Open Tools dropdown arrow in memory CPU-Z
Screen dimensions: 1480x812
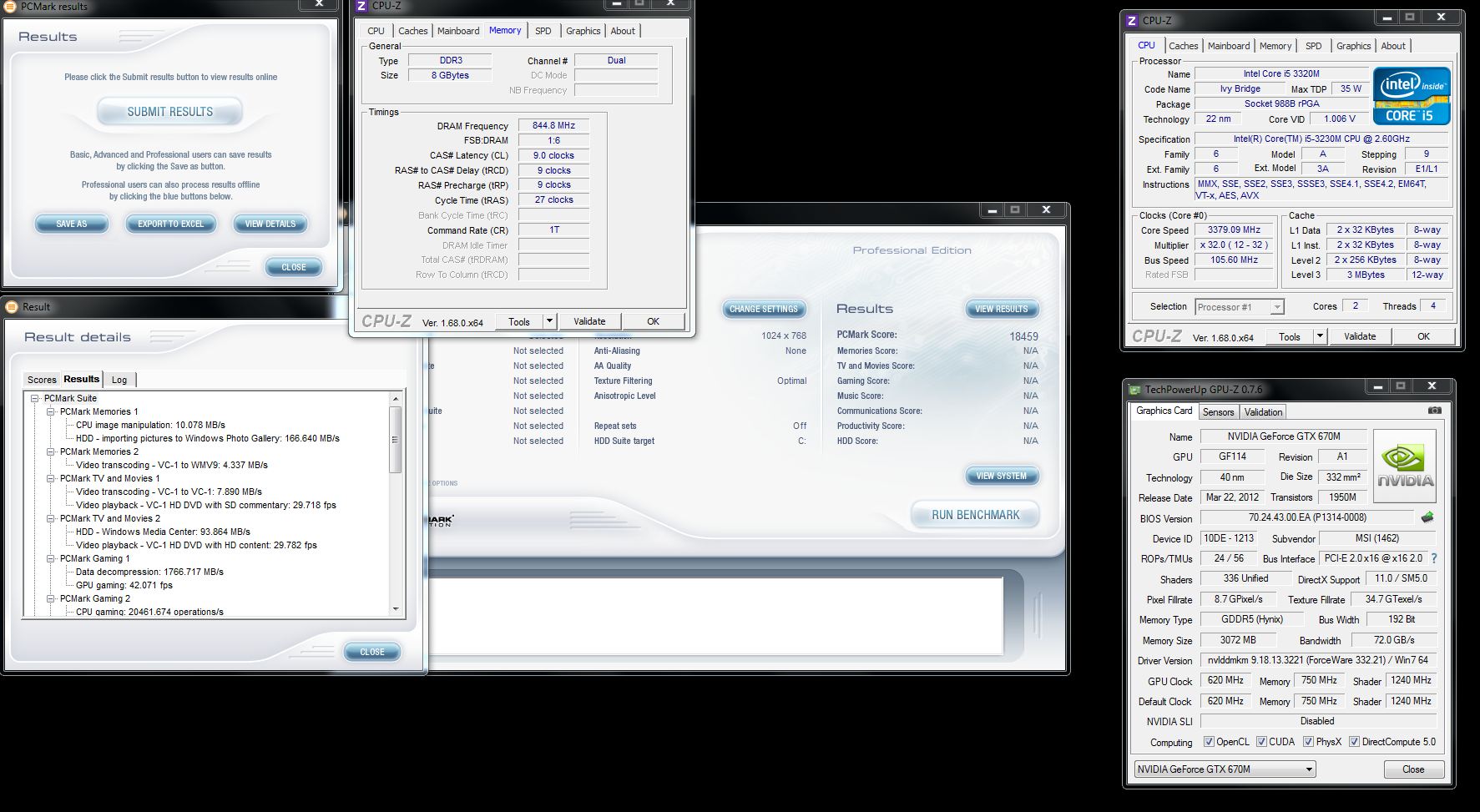[549, 321]
